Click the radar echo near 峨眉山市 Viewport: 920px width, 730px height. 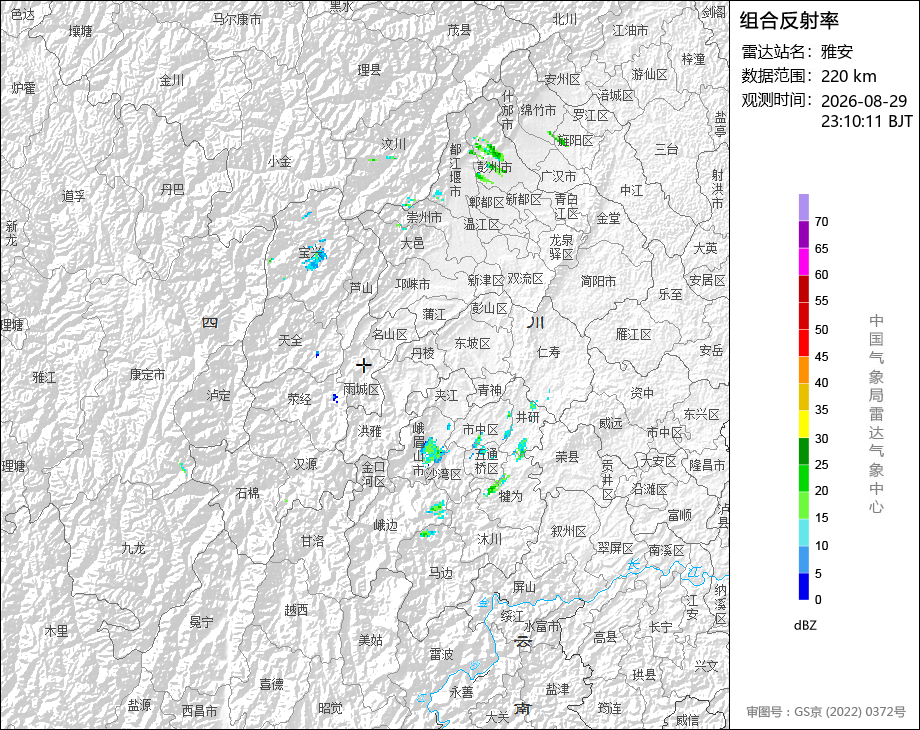click(x=433, y=450)
